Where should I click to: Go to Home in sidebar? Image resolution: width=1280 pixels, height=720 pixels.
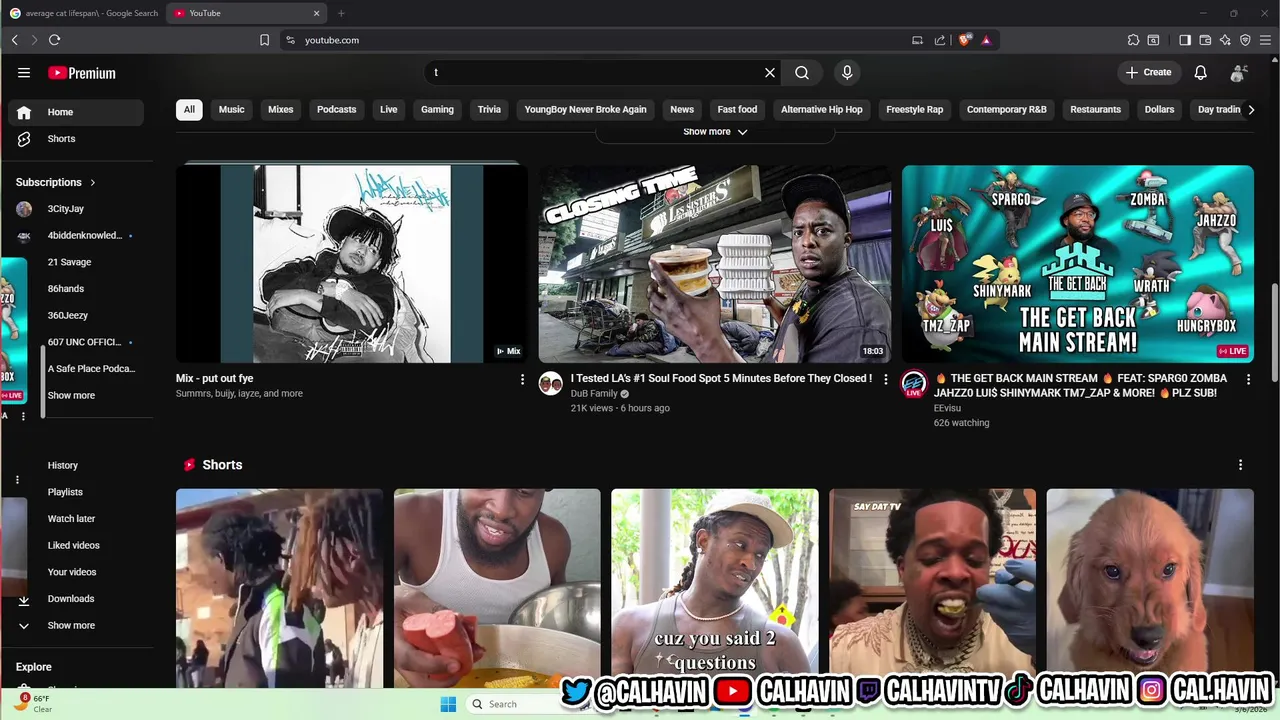[76, 112]
